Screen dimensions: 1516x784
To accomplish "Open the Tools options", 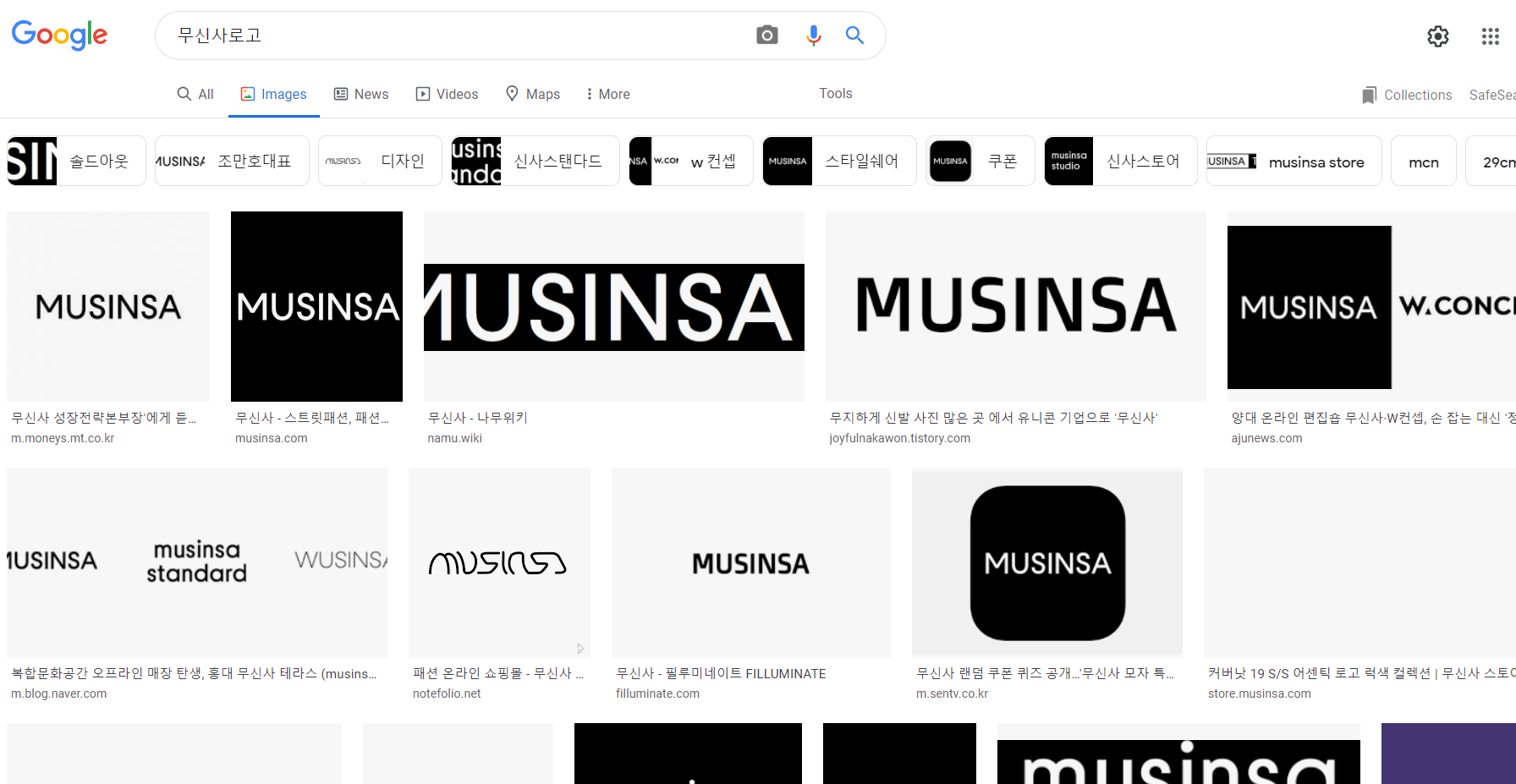I will tap(835, 93).
